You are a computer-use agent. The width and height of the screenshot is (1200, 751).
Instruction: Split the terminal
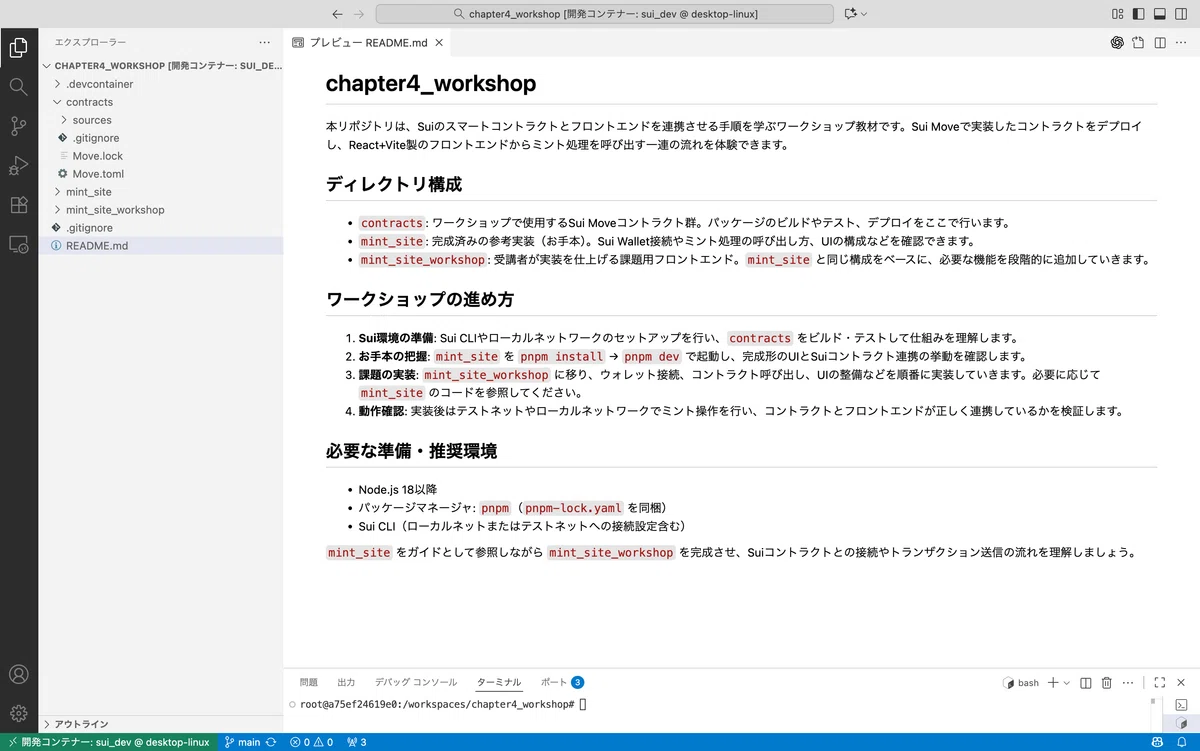tap(1086, 683)
